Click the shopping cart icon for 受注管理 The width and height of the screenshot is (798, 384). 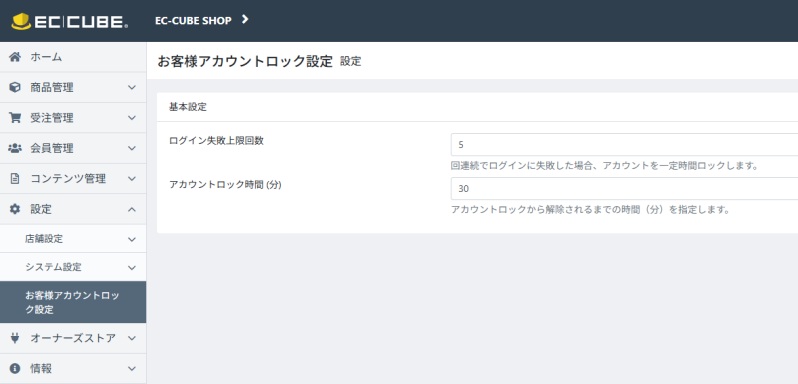point(15,118)
